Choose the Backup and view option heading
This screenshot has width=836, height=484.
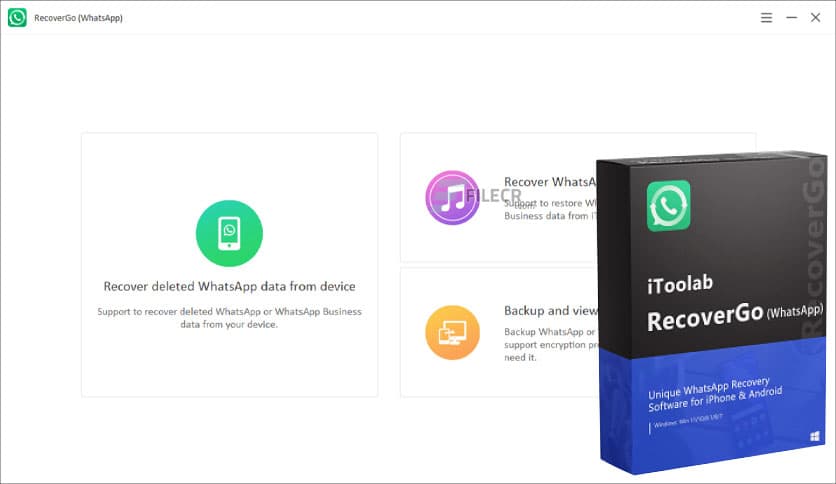(550, 311)
